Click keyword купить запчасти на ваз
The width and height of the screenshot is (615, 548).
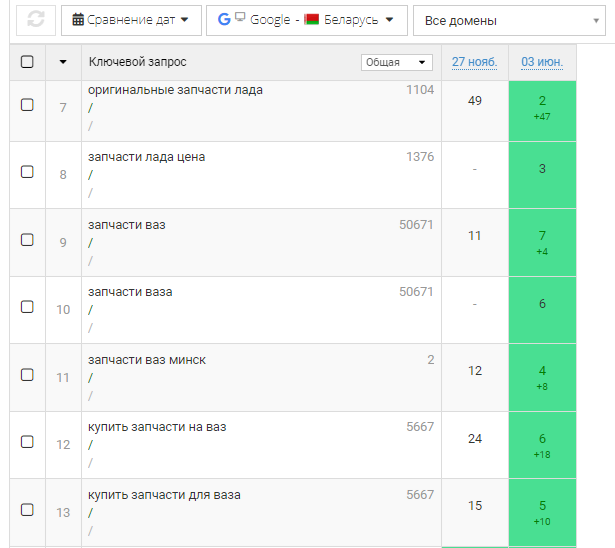pos(157,427)
